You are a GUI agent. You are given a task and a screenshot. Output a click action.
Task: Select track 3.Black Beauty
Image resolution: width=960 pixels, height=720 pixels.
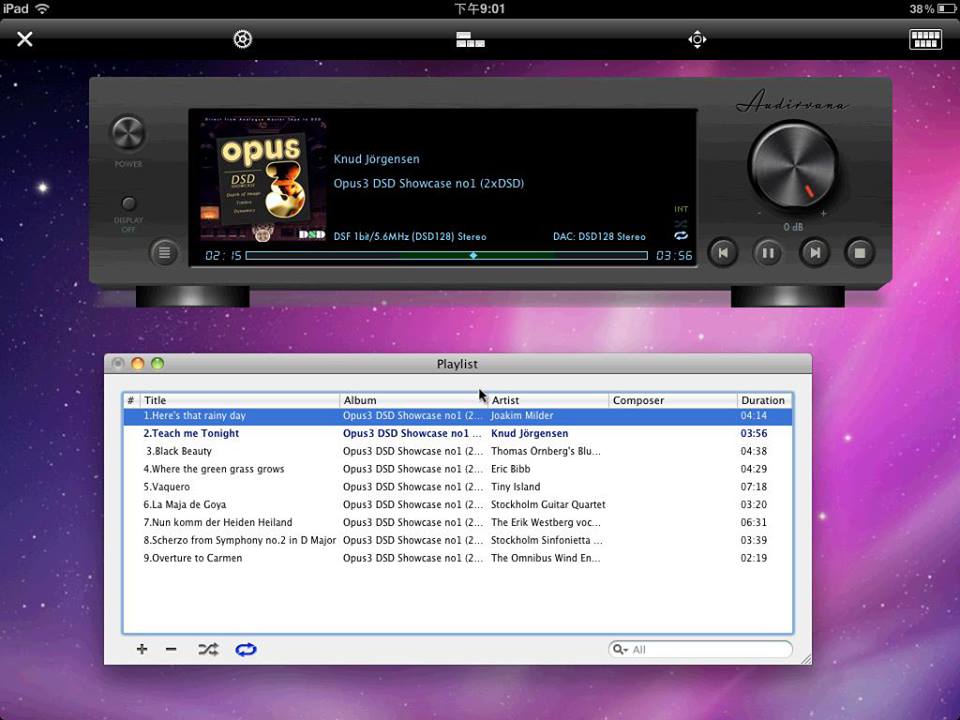pyautogui.click(x=458, y=451)
